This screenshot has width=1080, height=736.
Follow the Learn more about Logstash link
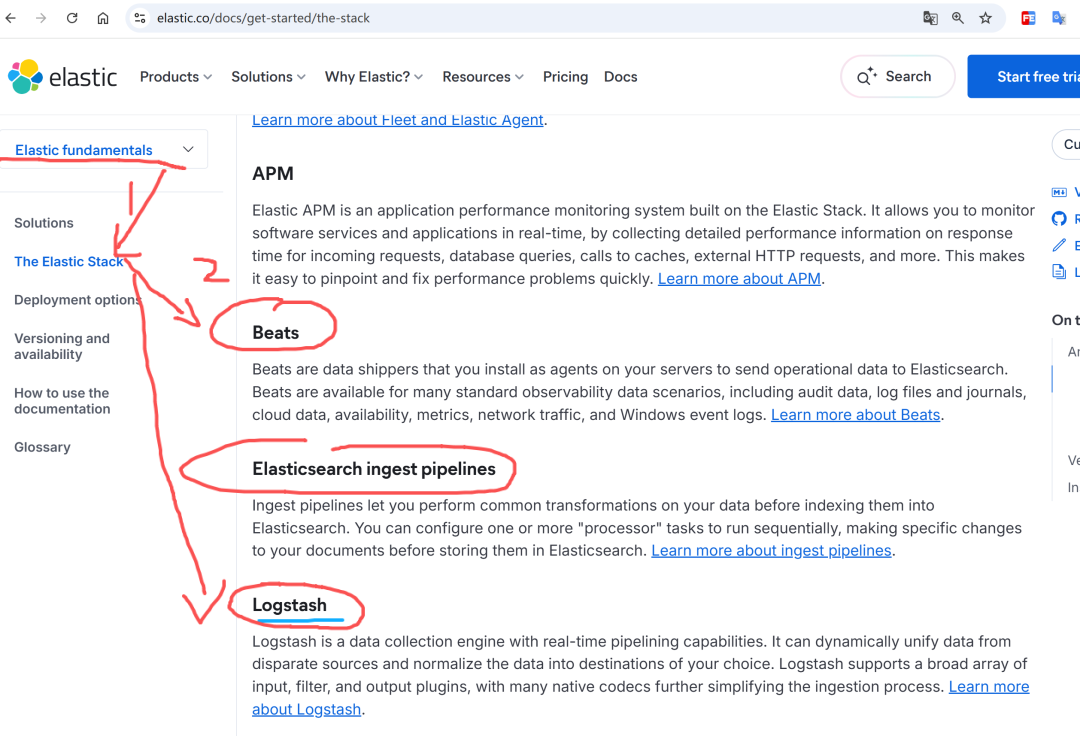point(989,687)
